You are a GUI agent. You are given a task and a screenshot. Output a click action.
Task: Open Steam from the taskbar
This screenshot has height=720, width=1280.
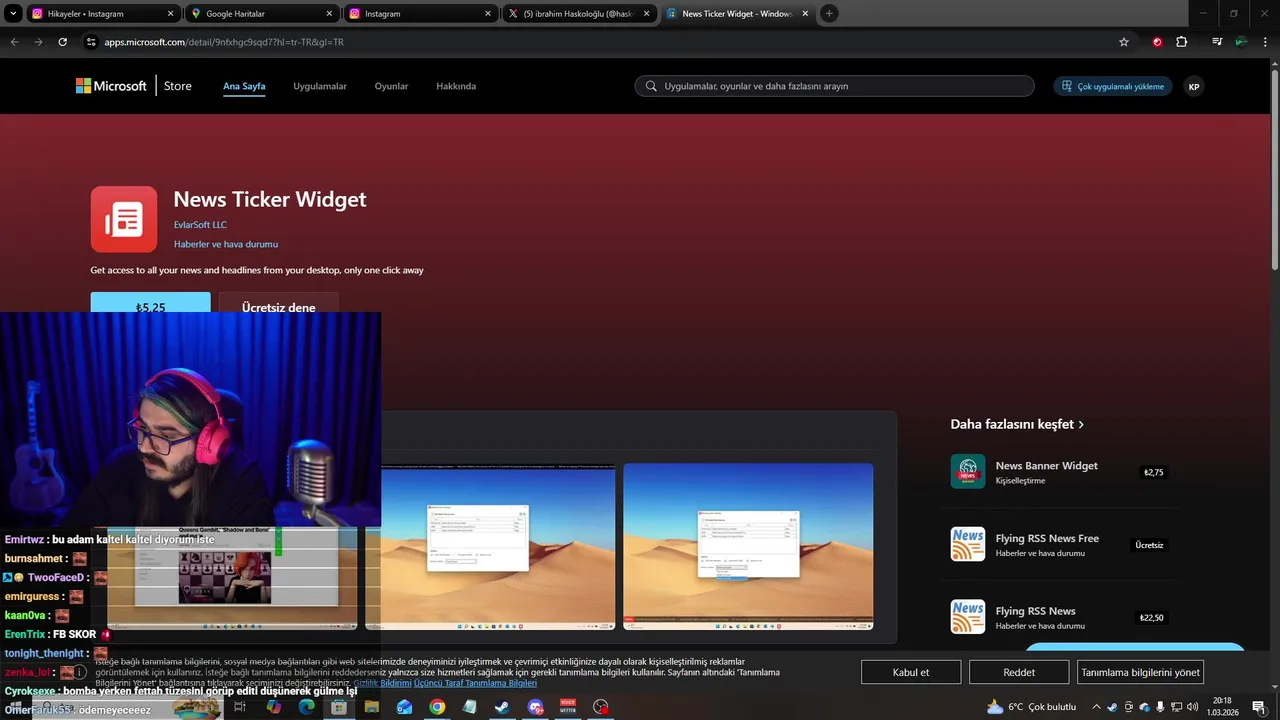tap(502, 707)
